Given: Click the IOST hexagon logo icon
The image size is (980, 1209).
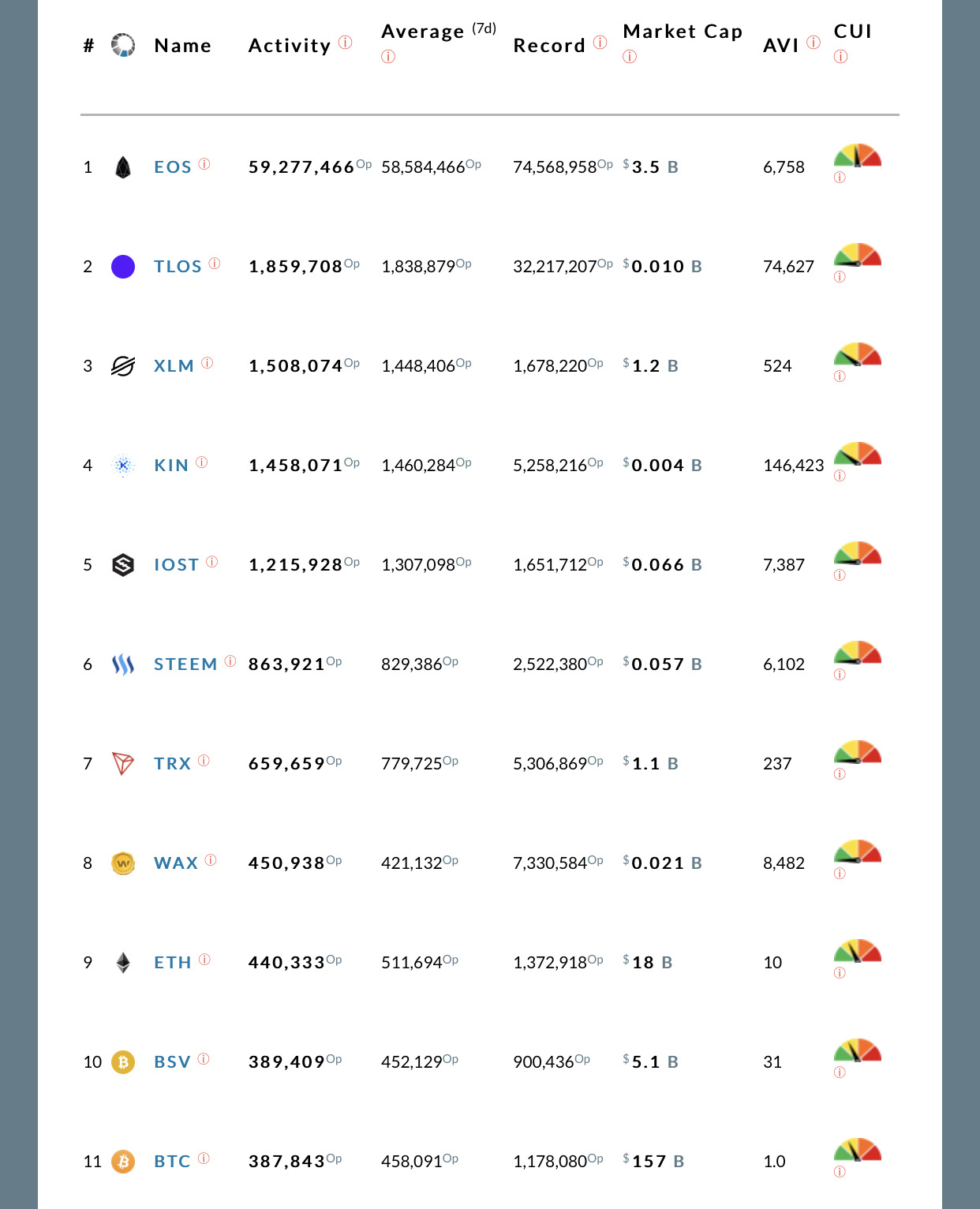Looking at the screenshot, I should click(x=123, y=565).
